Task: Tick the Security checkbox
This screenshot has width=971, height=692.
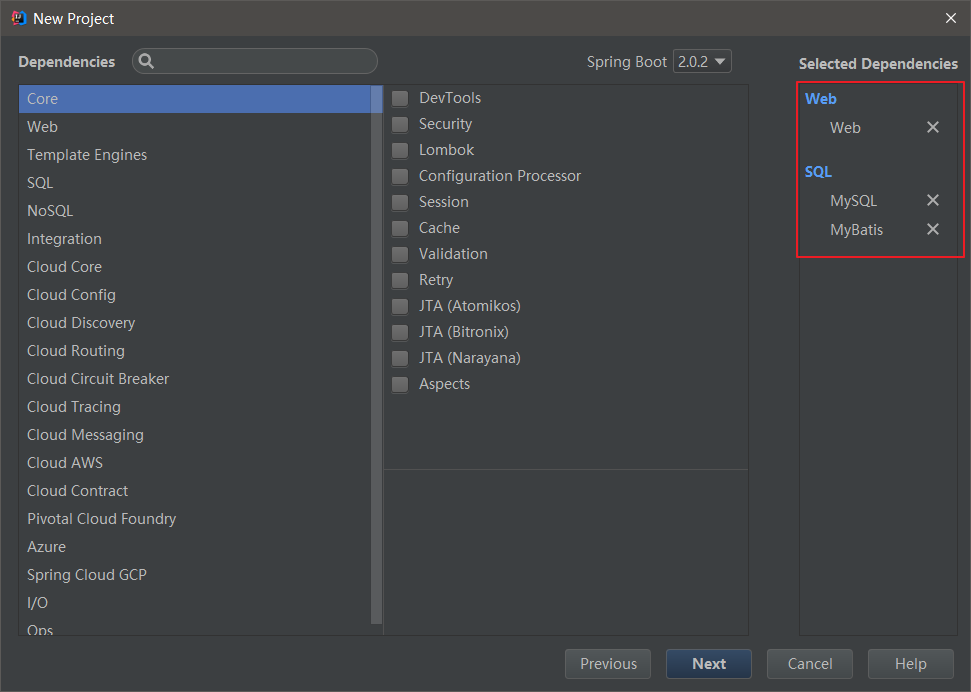Action: (400, 124)
